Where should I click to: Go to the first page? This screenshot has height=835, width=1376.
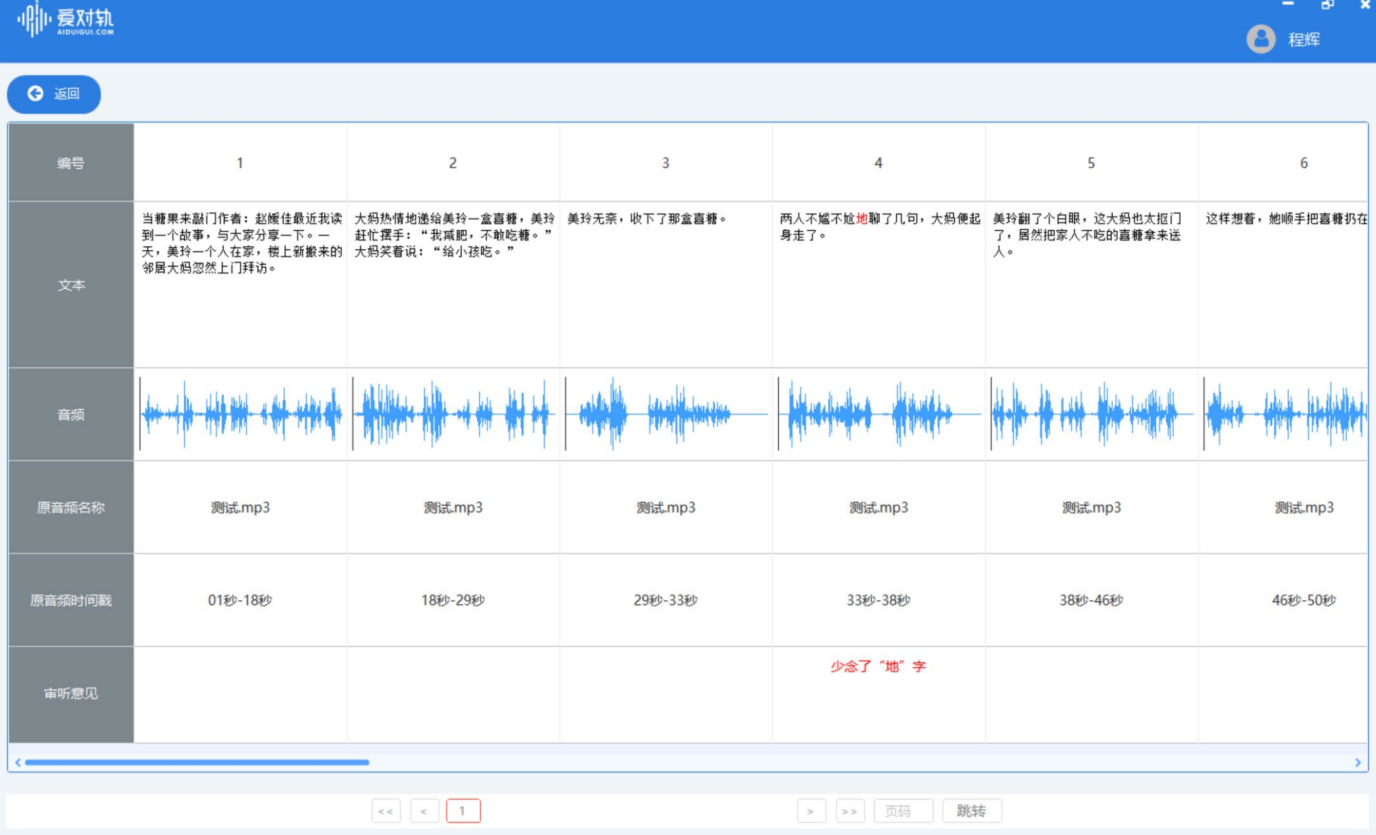coord(386,811)
